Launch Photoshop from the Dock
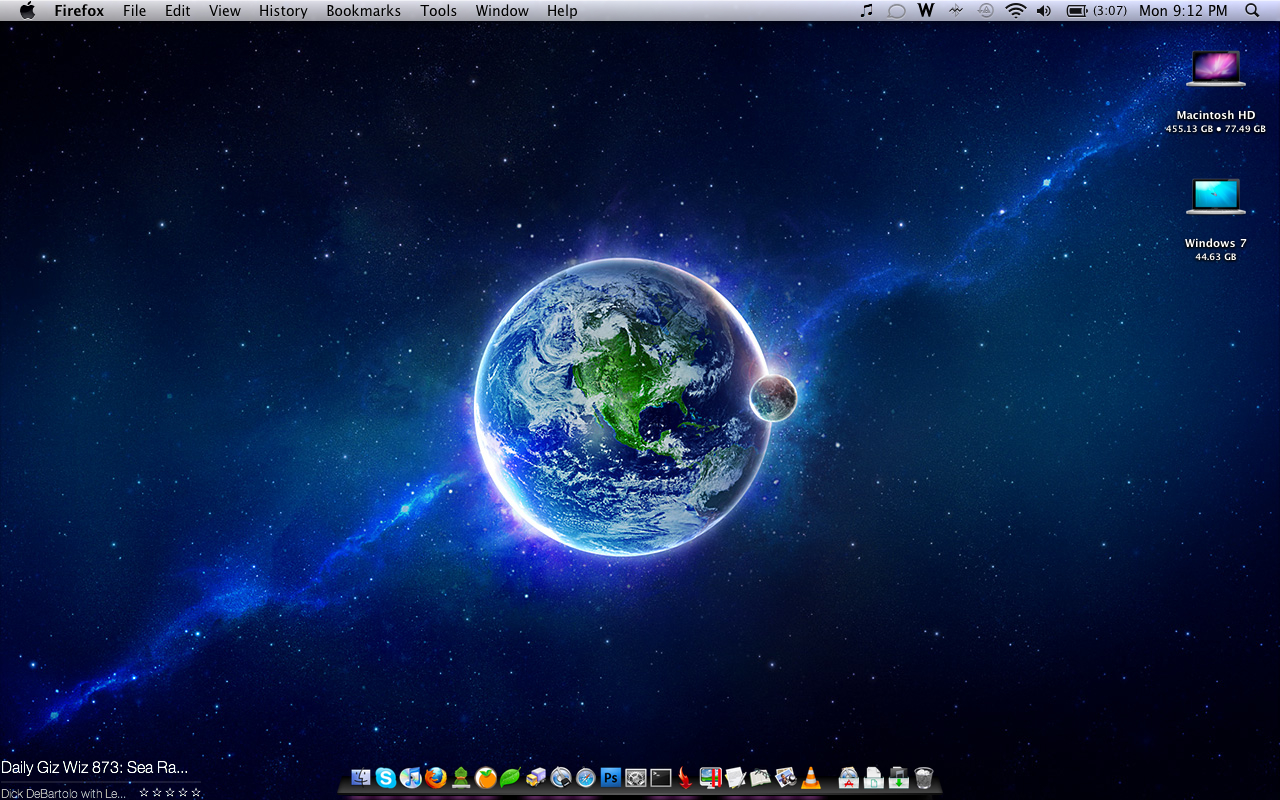The height and width of the screenshot is (800, 1280). [611, 777]
